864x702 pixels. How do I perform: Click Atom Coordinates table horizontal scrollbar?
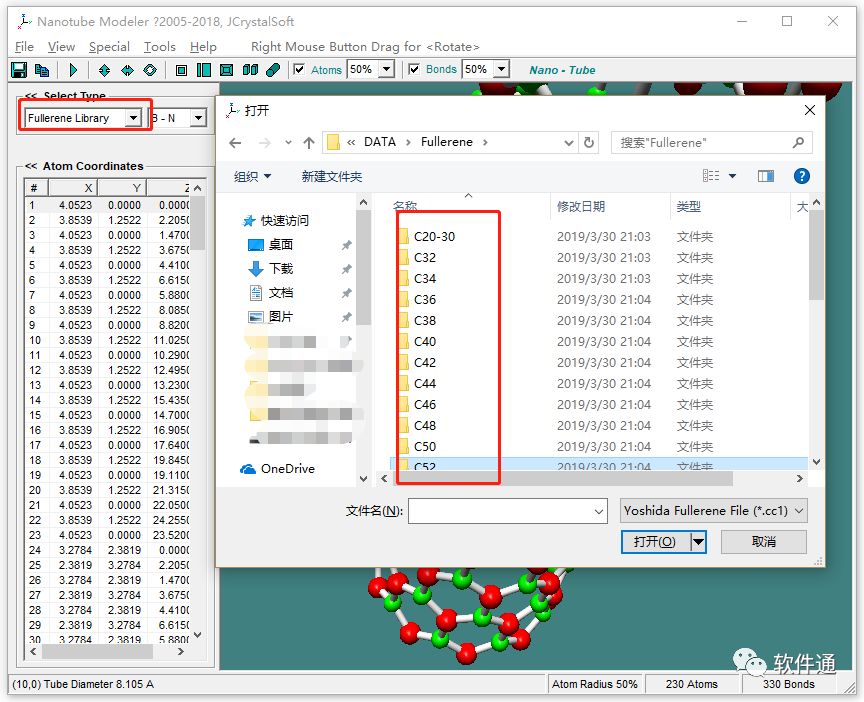coord(98,651)
